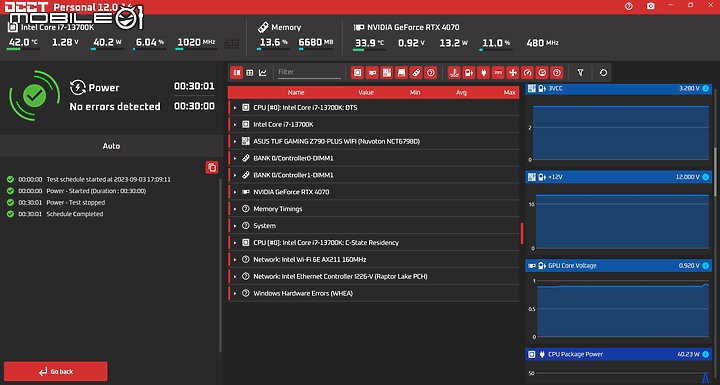The image size is (720, 385).
Task: Expand CPU [#0] Intel Core i7-13700K: DTS
Action: pyautogui.click(x=235, y=108)
